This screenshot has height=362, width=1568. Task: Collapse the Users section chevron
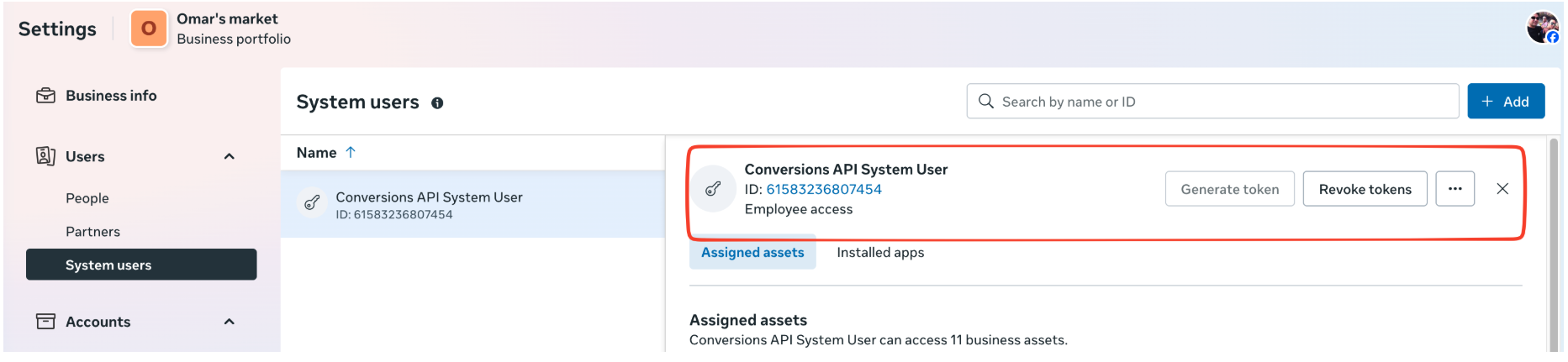(229, 157)
